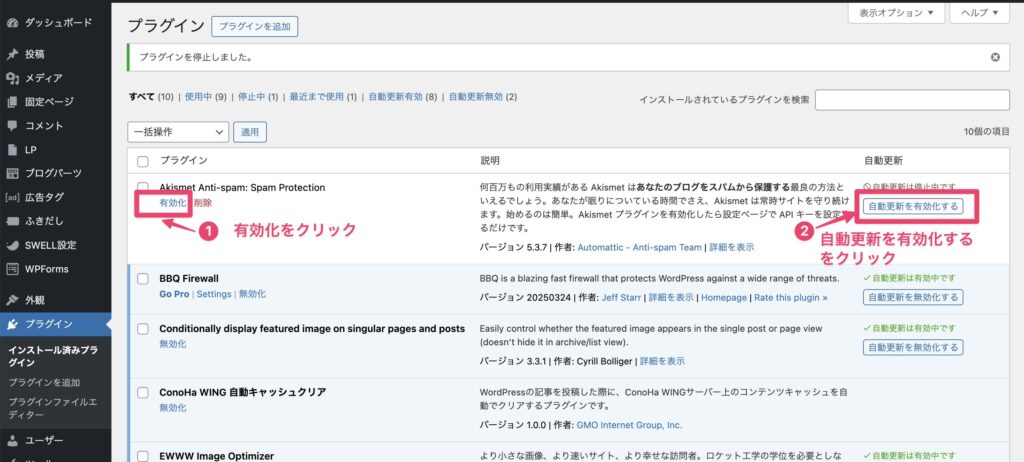Open プラグインを追加 in the sidebar submenu
The width and height of the screenshot is (1024, 462).
click(44, 382)
